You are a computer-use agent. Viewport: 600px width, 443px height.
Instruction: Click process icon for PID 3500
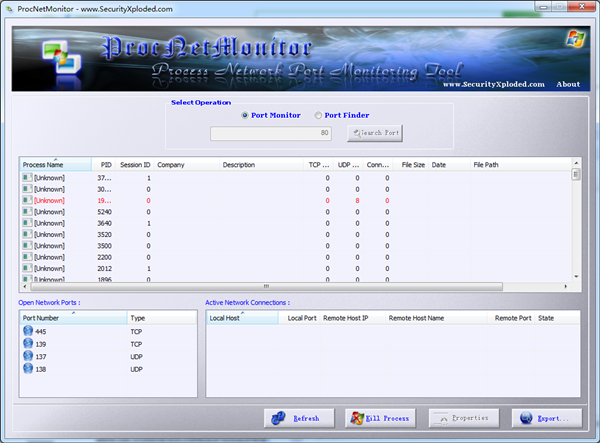[x=27, y=245]
